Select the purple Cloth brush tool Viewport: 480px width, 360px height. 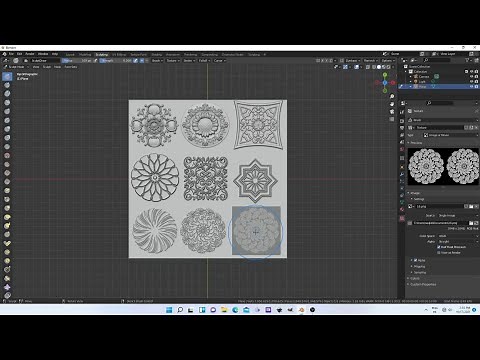coord(7,287)
